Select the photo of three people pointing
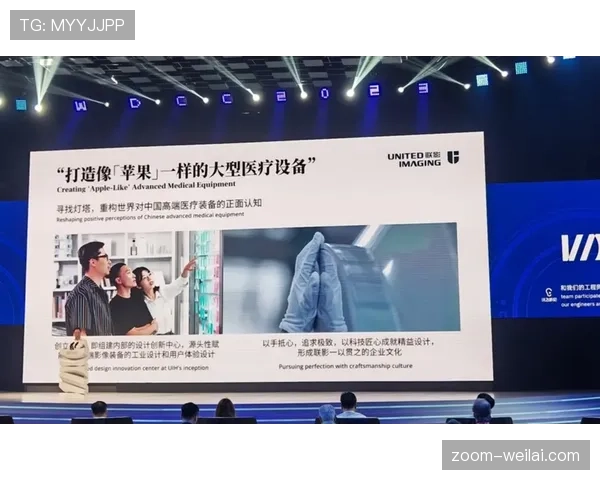Screen dimensions: 600x480 [x=137, y=282]
